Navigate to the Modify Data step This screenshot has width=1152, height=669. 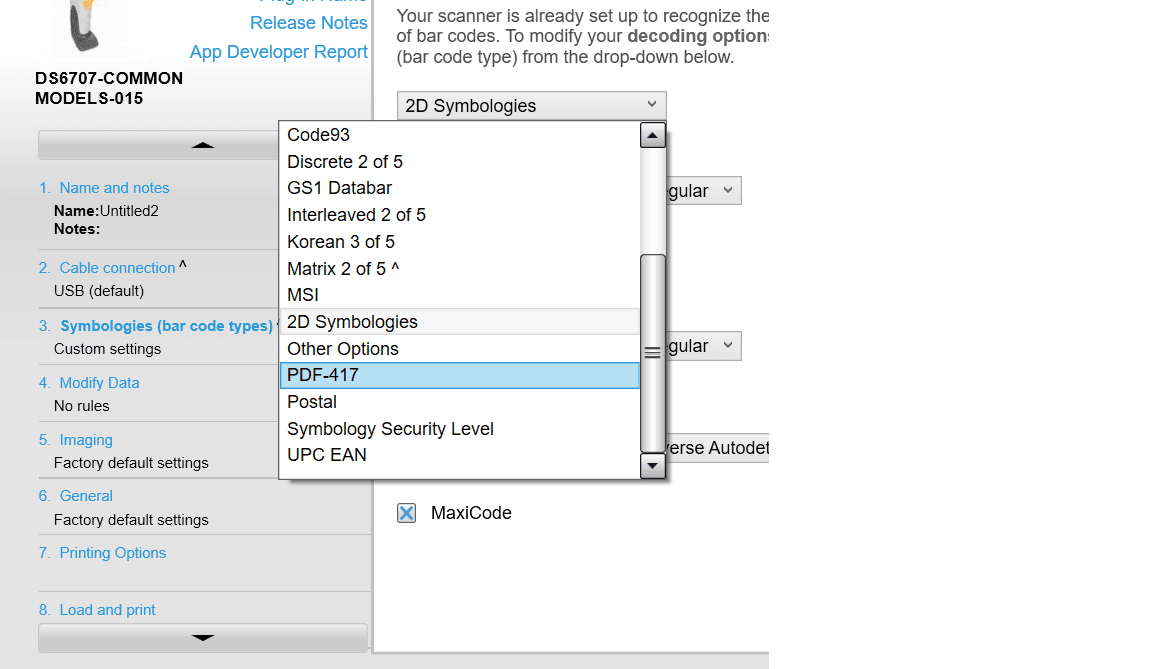(x=99, y=383)
